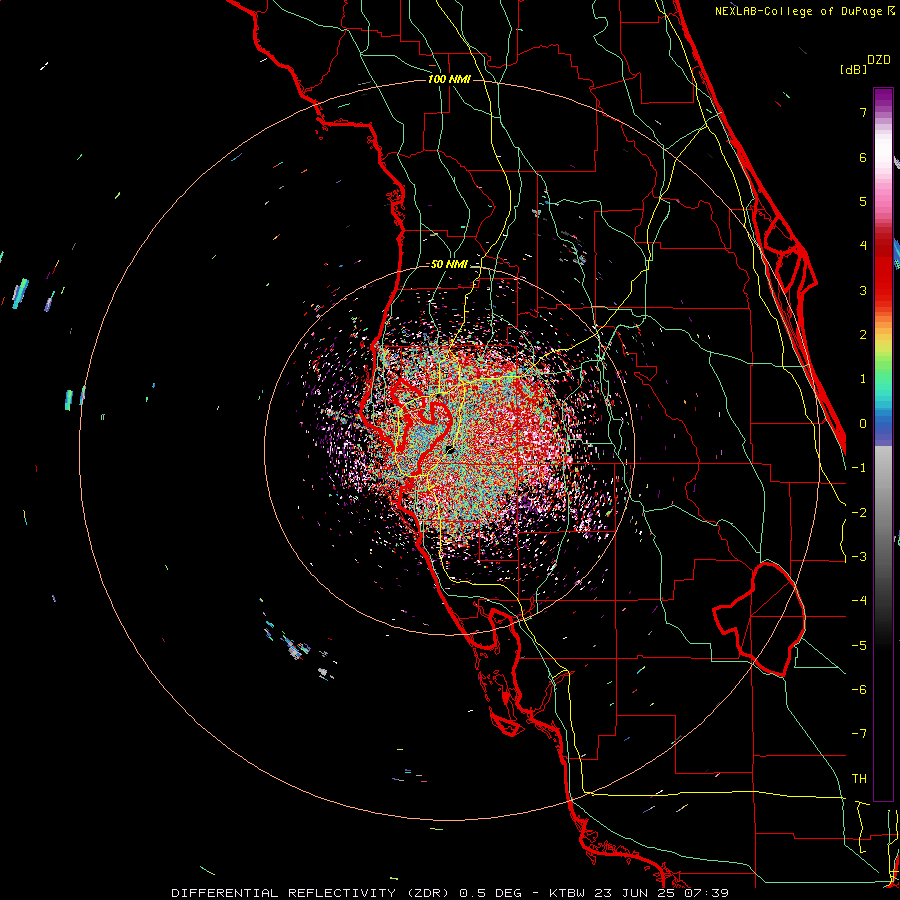This screenshot has height=900, width=900.
Task: Pick the gray -2 dB color on the color bar
Action: point(883,513)
